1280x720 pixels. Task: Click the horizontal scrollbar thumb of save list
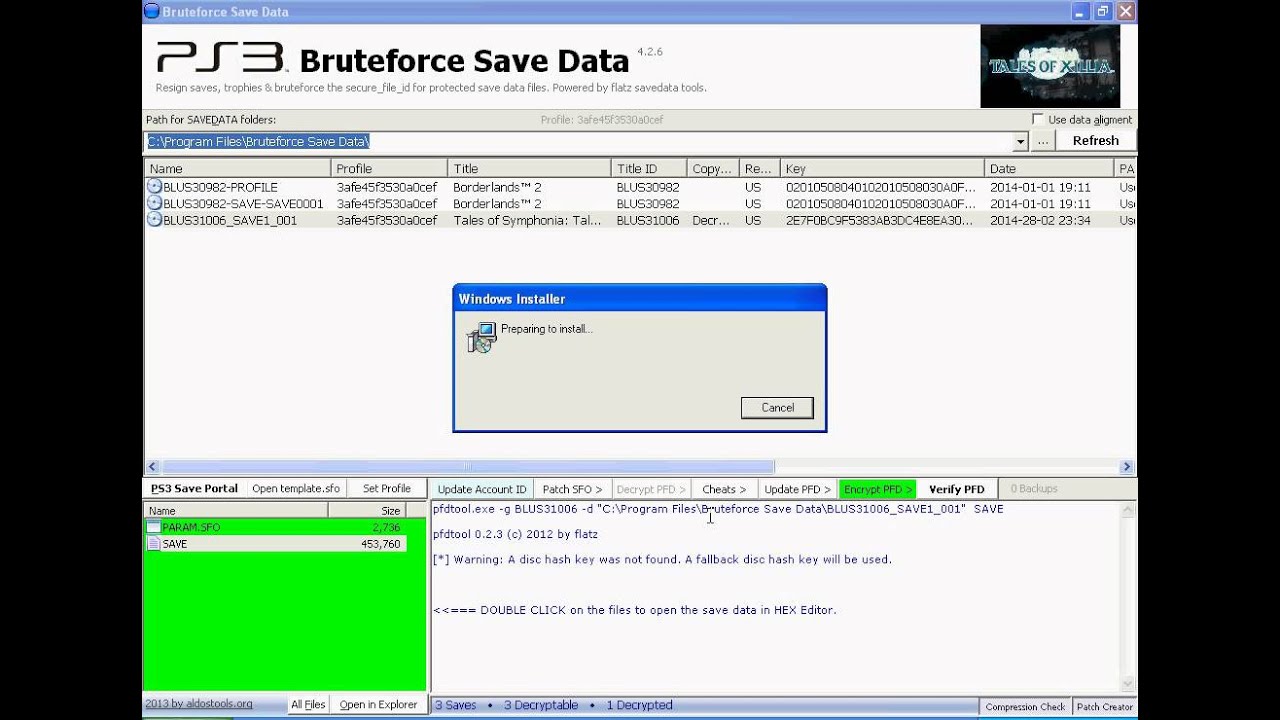(x=468, y=467)
